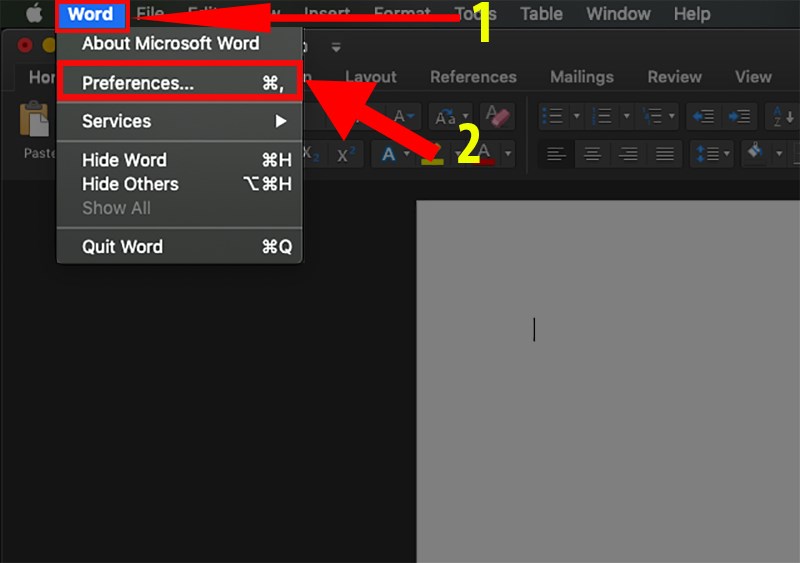Open the font color dropdown arrow
This screenshot has width=800, height=563.
(508, 153)
